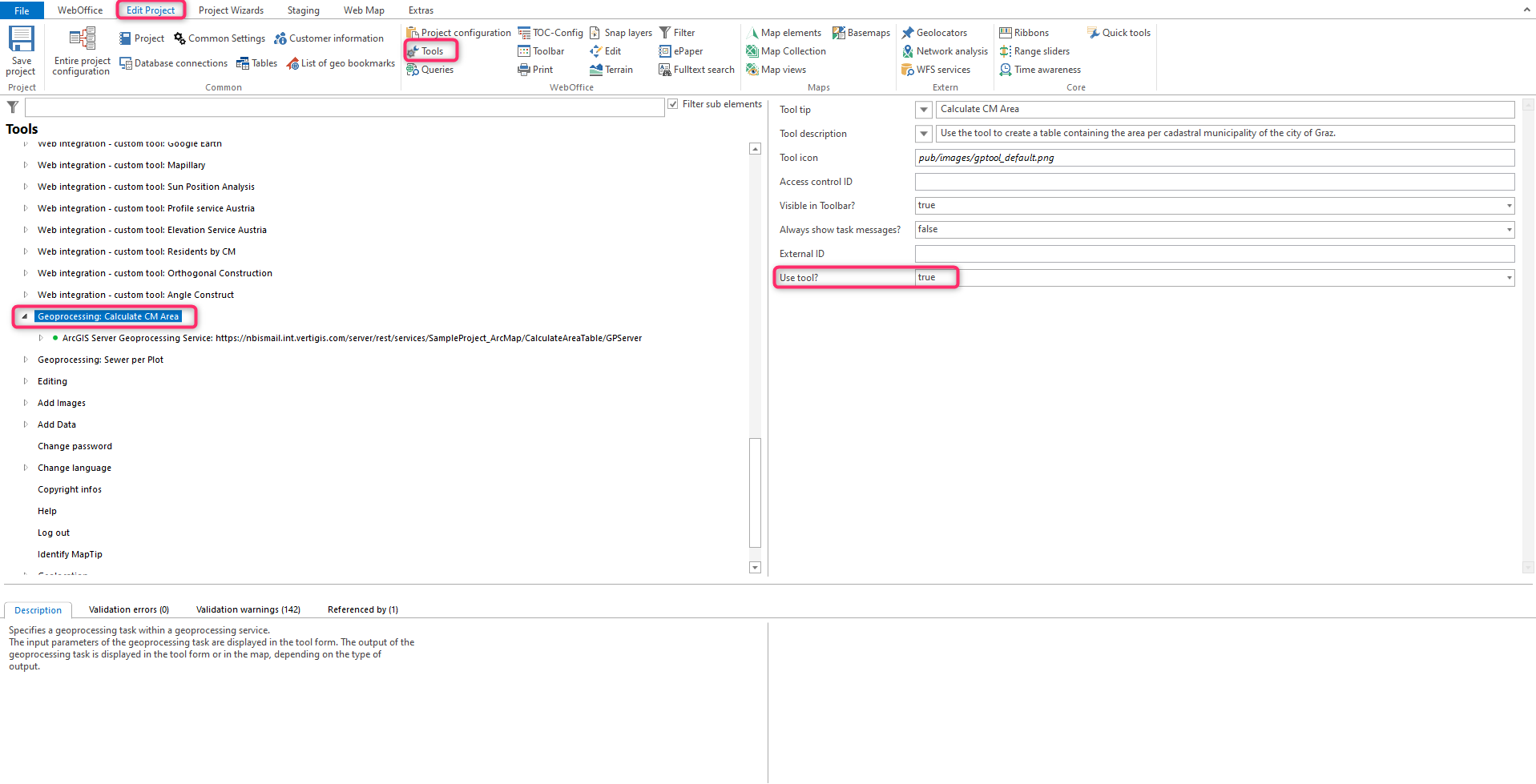The width and height of the screenshot is (1536, 784).
Task: Open the Basemaps configuration
Action: pyautogui.click(x=861, y=33)
